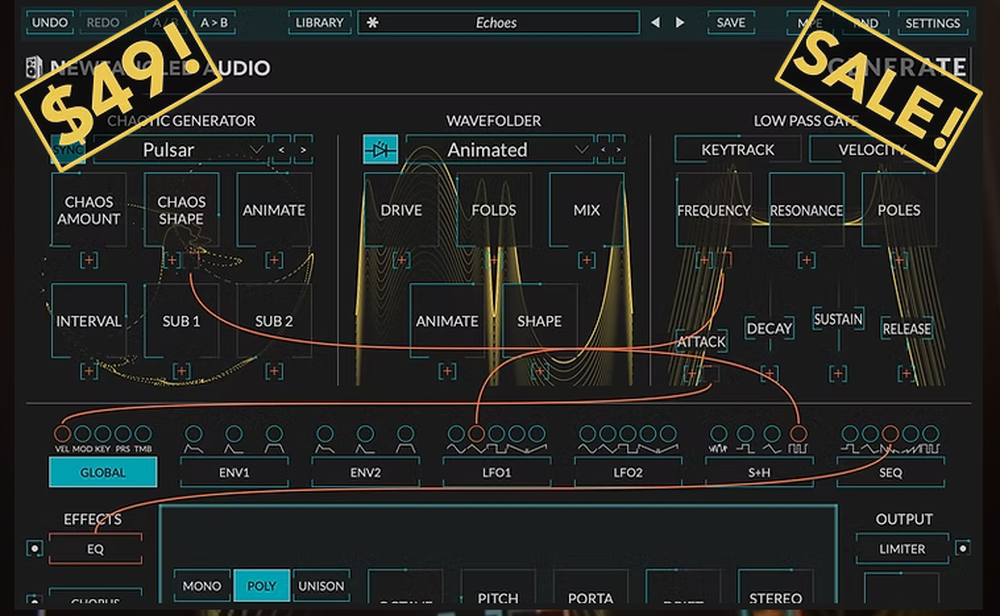This screenshot has width=1000, height=616.
Task: Switch voice mode to UNISON
Action: pyautogui.click(x=321, y=585)
